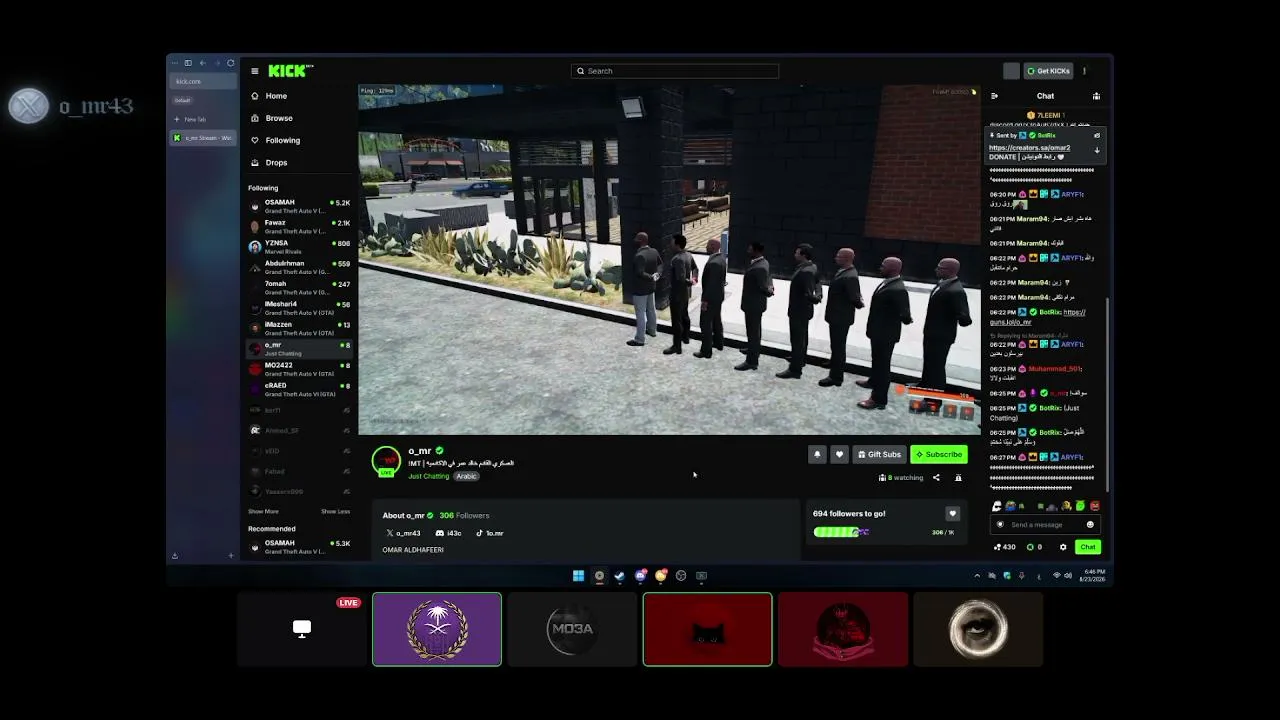Go back with browser back arrow
The width and height of the screenshot is (1280, 720).
tap(203, 63)
